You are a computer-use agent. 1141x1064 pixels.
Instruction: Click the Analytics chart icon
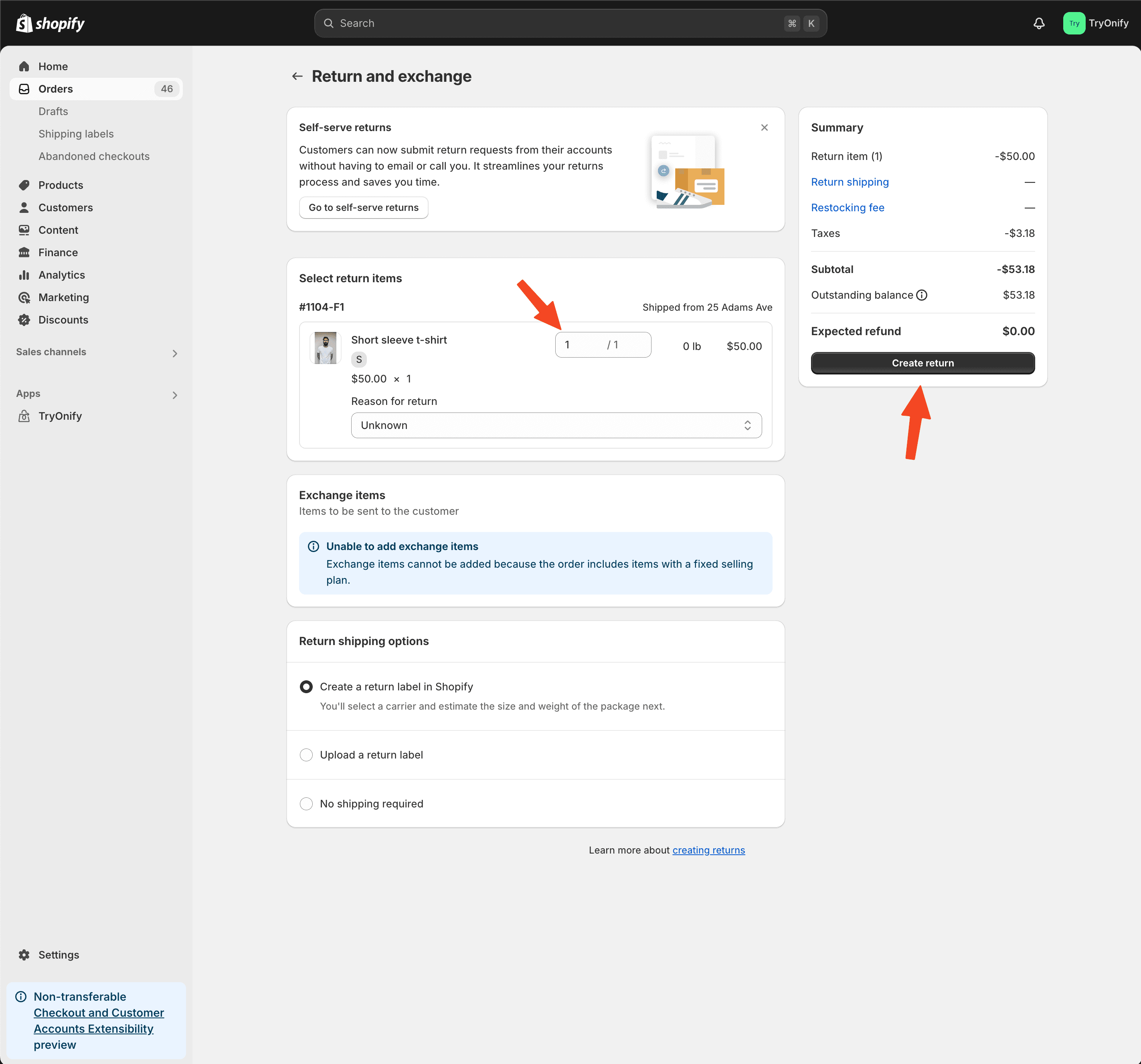[24, 275]
